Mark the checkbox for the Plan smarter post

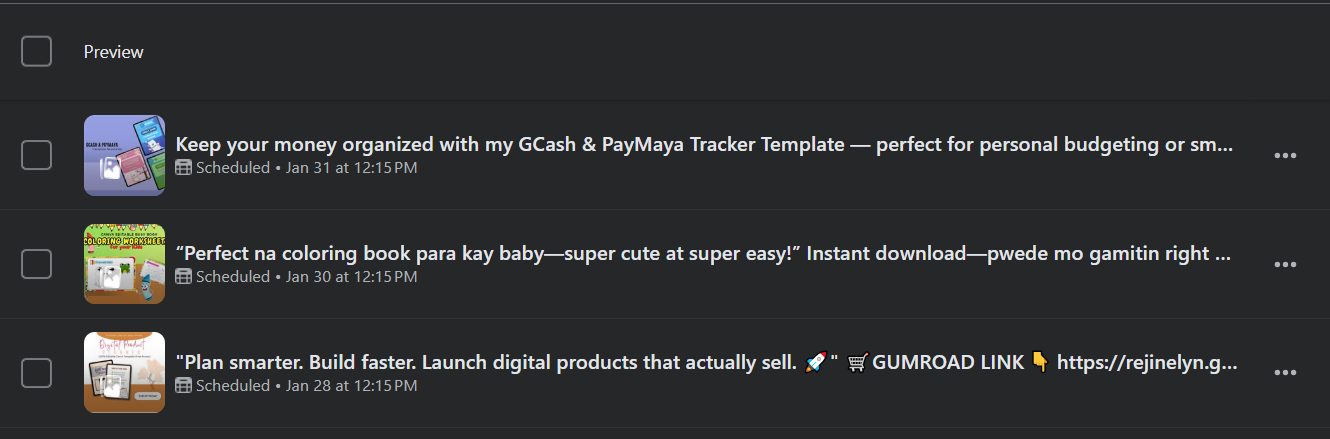pos(36,373)
